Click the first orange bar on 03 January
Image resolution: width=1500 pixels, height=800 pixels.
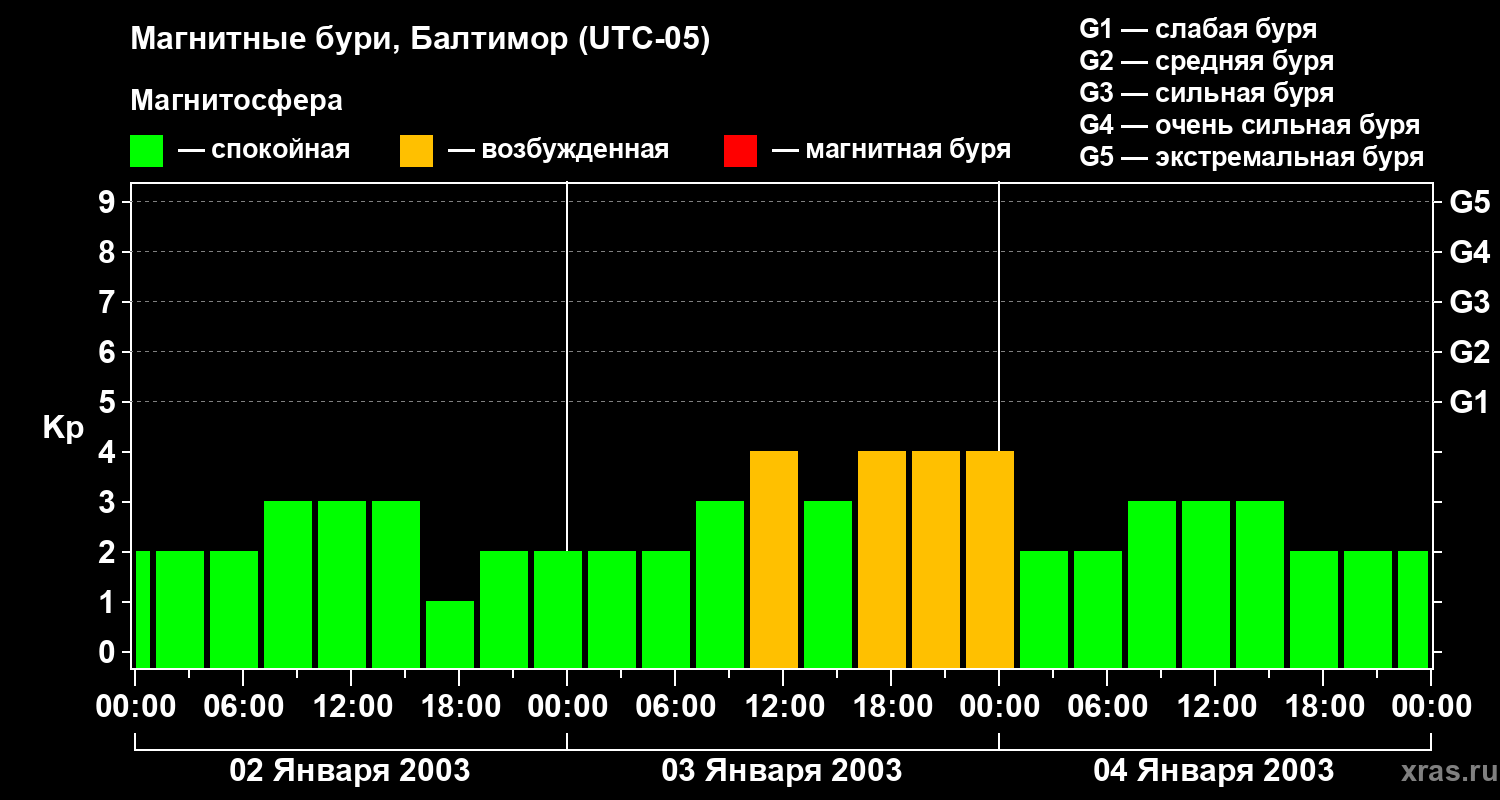(774, 559)
